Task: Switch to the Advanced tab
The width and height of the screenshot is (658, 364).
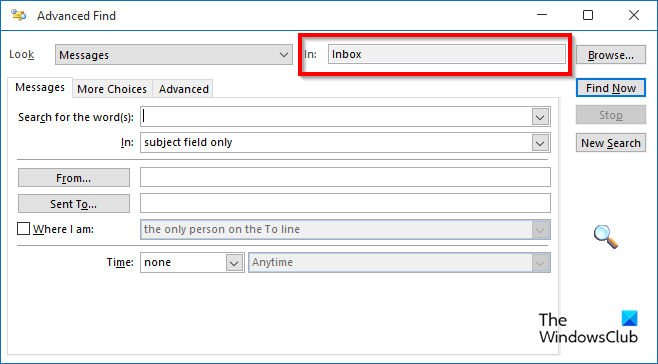Action: pos(183,89)
